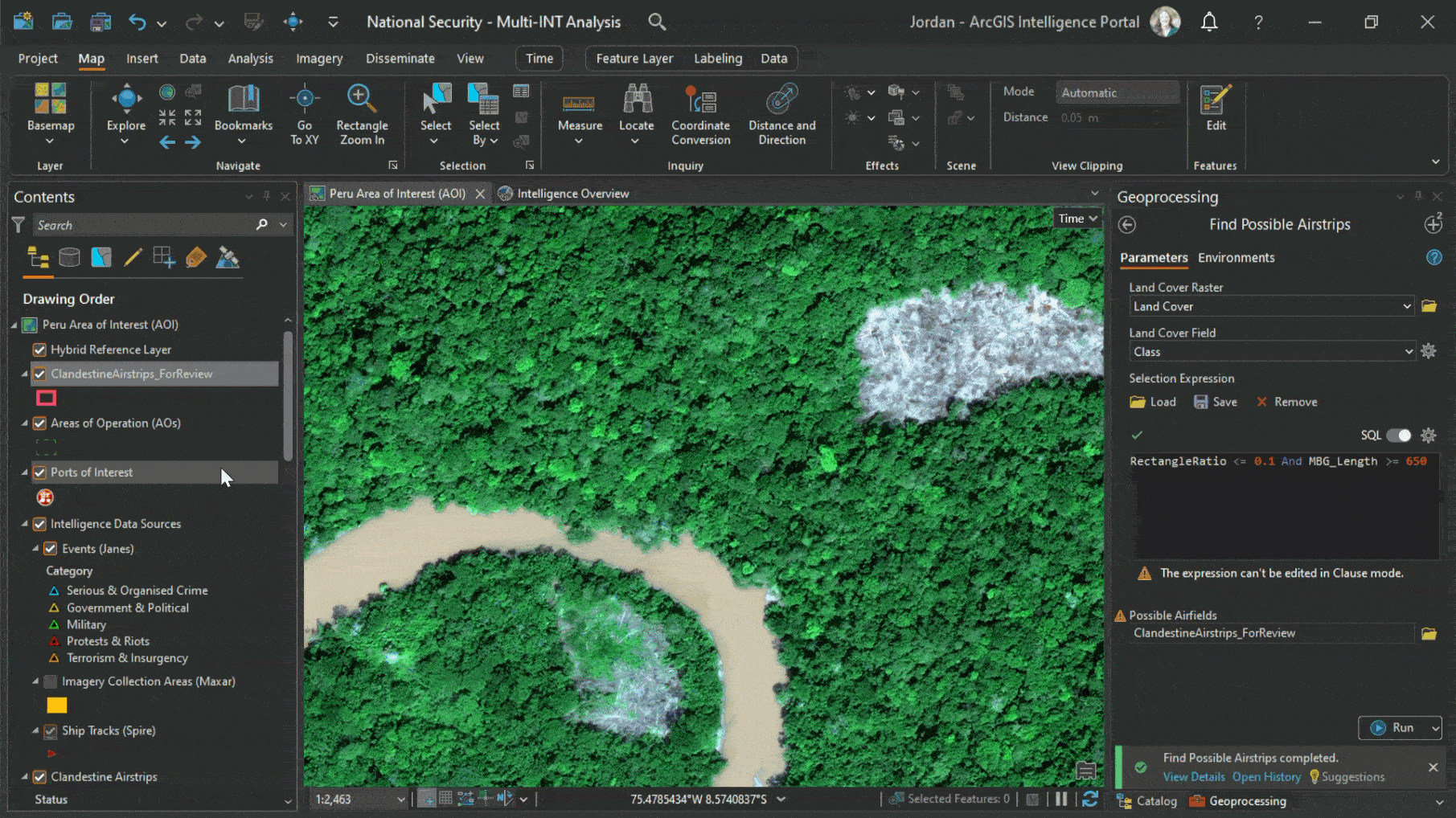
Task: Click the Go To XY tool
Action: point(304,114)
